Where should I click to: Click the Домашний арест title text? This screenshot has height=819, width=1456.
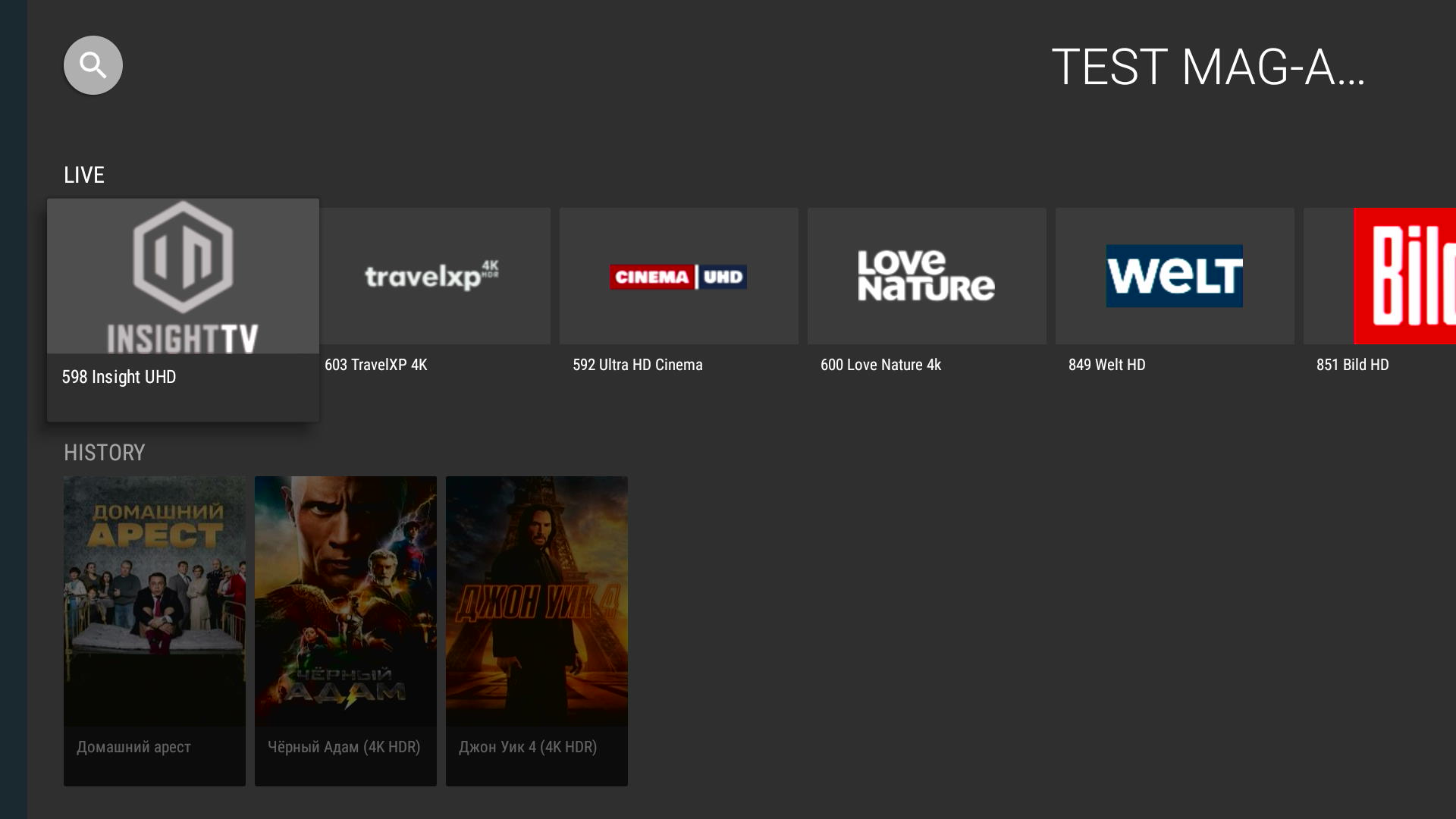(x=133, y=747)
